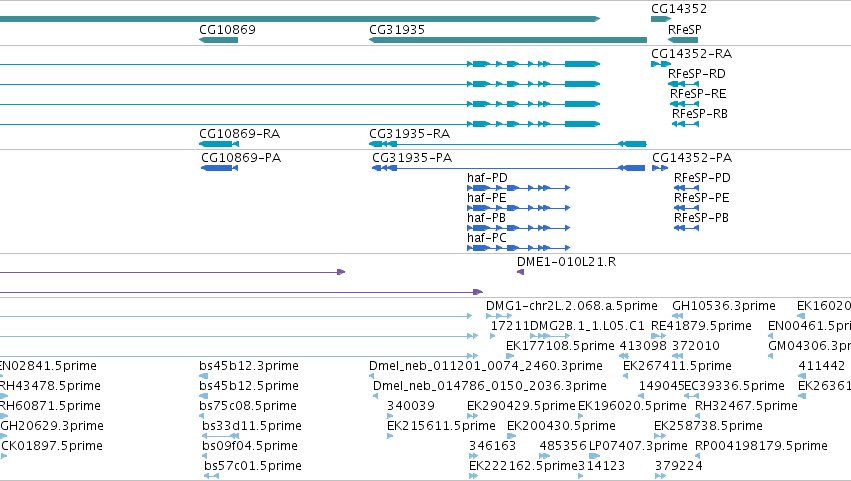
Task: Select the haf-PB protein label
Action: point(486,218)
